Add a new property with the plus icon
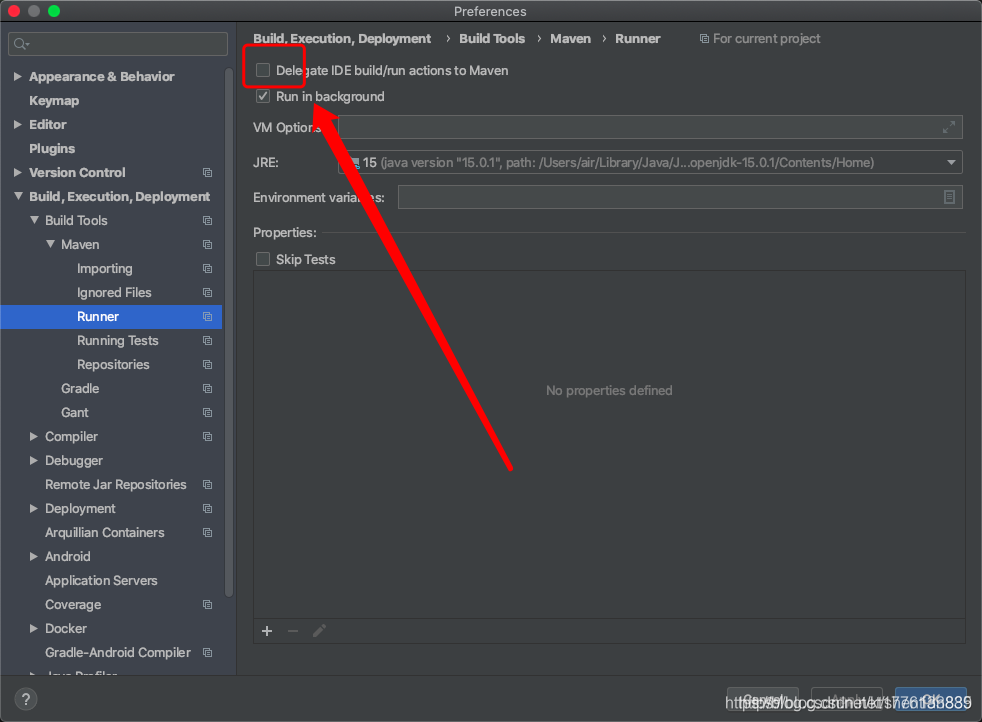The height and width of the screenshot is (722, 982). (266, 631)
